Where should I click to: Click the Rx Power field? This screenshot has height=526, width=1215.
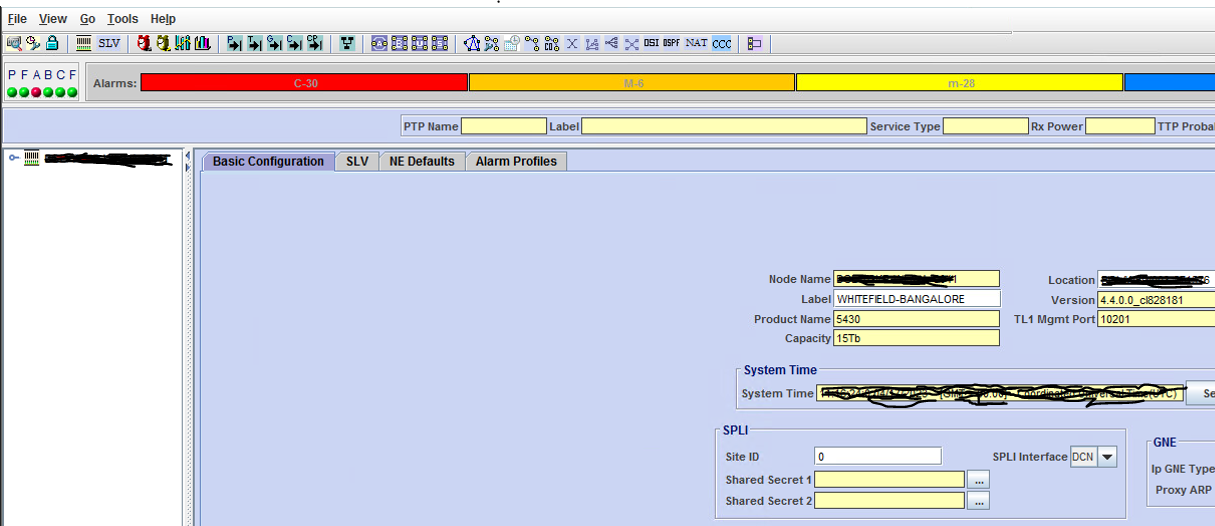coord(1120,127)
